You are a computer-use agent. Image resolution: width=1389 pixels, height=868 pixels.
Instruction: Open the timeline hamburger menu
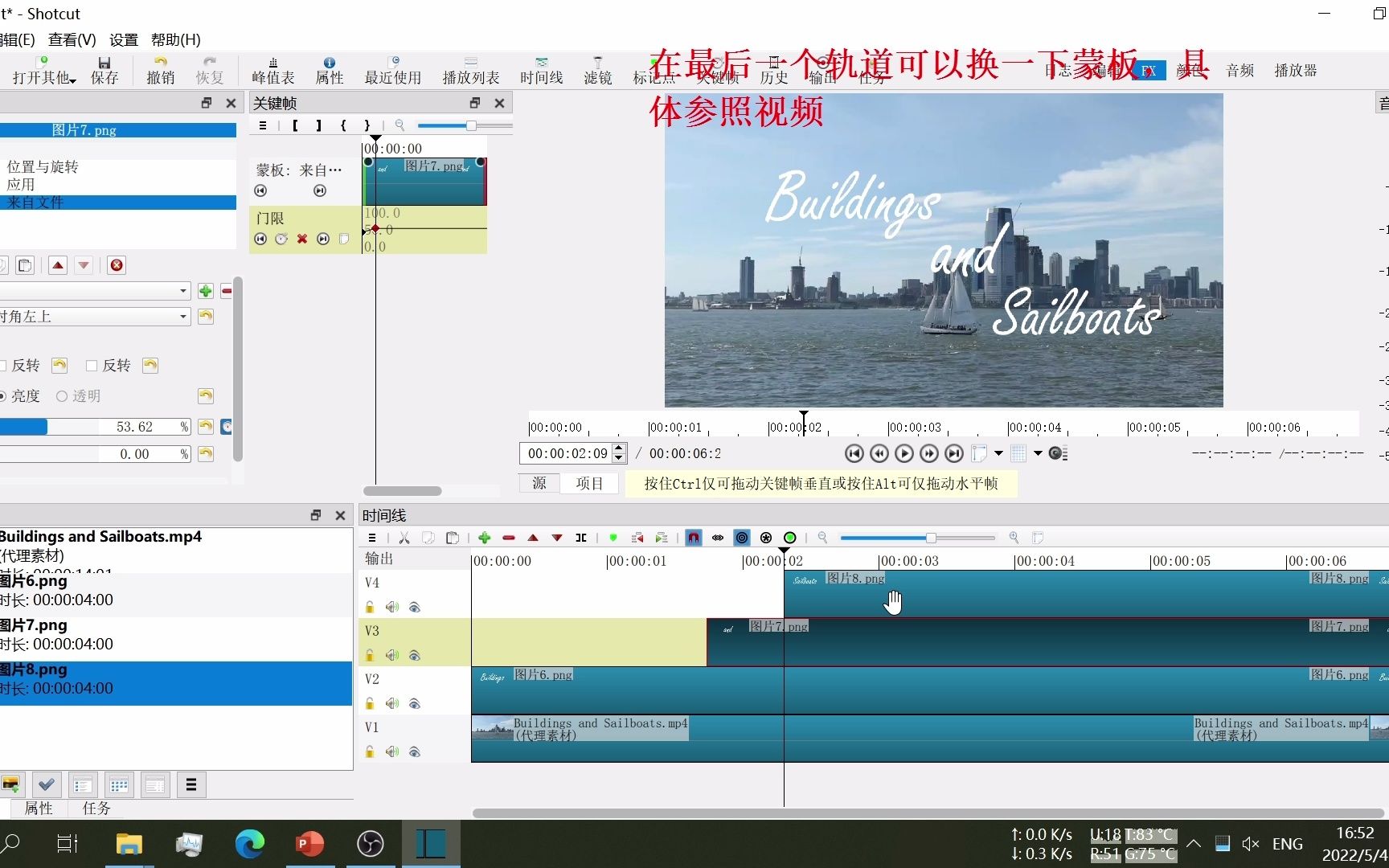click(x=371, y=538)
